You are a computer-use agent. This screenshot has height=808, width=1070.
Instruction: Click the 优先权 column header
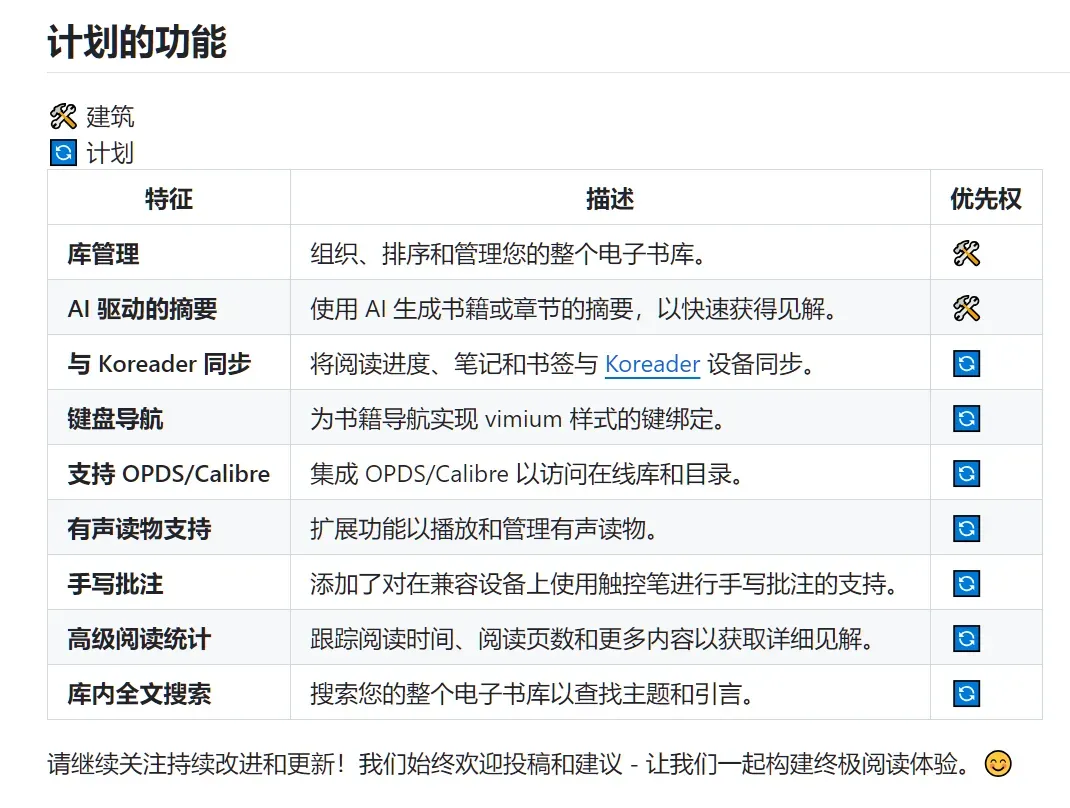tap(986, 199)
